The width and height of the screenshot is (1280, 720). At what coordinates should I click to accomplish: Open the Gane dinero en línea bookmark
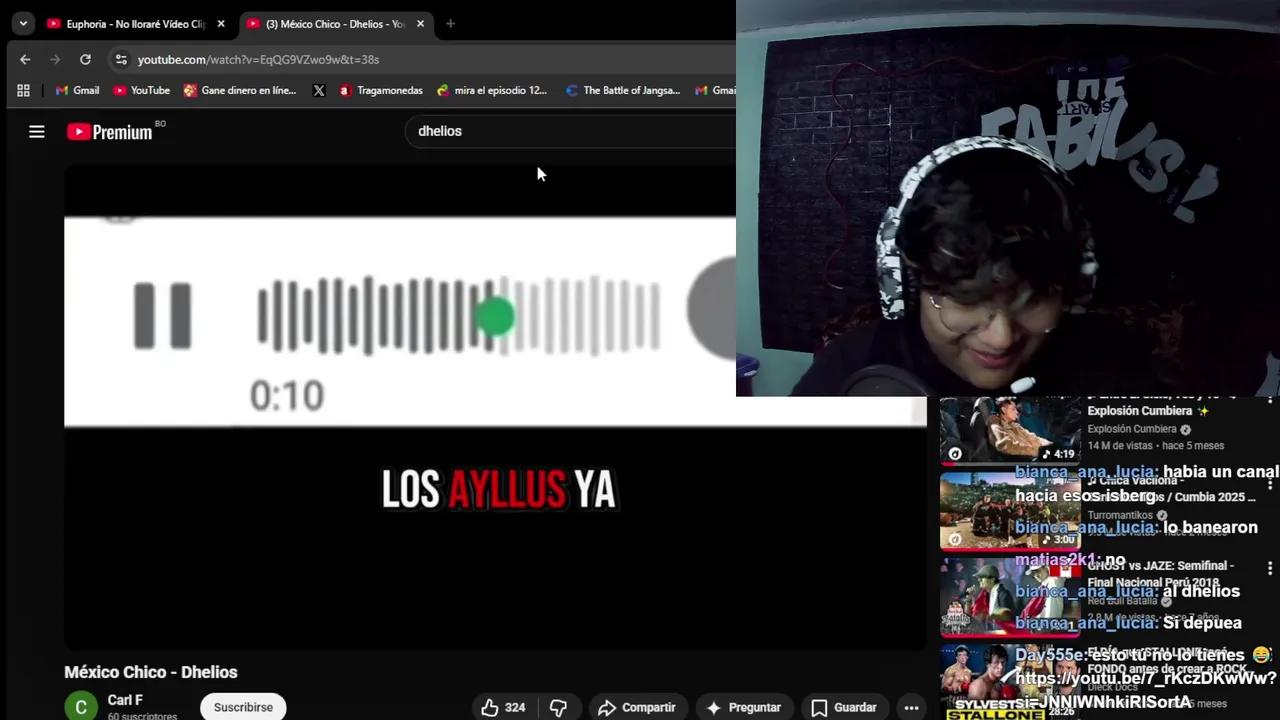tap(240, 90)
